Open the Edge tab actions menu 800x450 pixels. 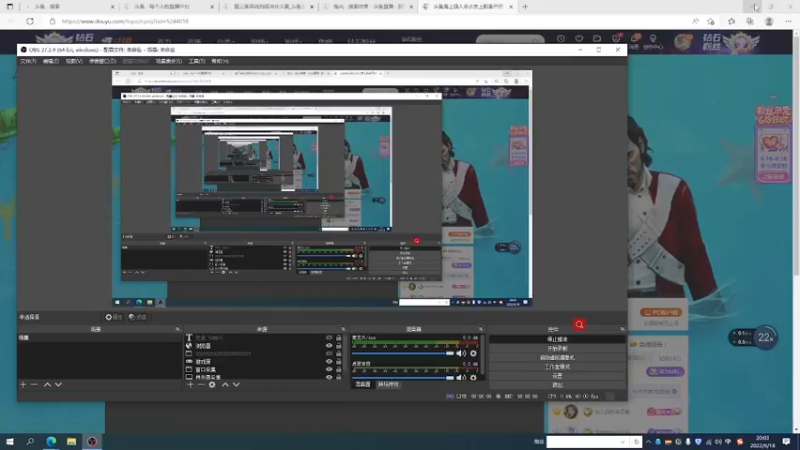point(10,7)
